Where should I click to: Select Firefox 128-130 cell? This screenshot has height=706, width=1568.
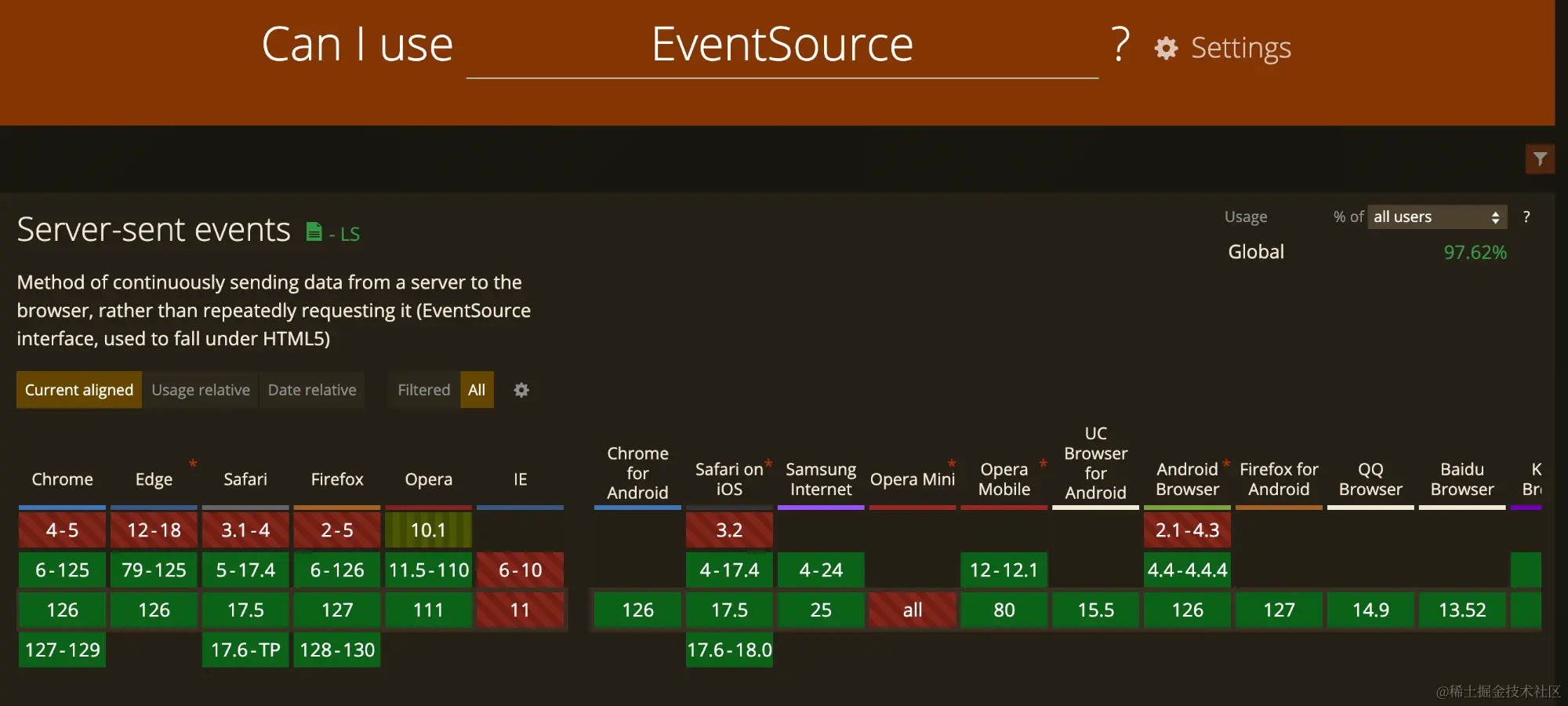click(x=337, y=650)
